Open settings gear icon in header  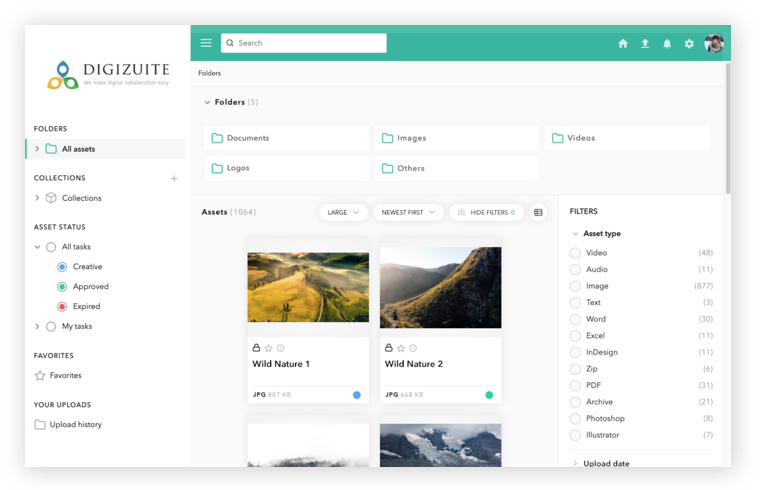pyautogui.click(x=689, y=44)
